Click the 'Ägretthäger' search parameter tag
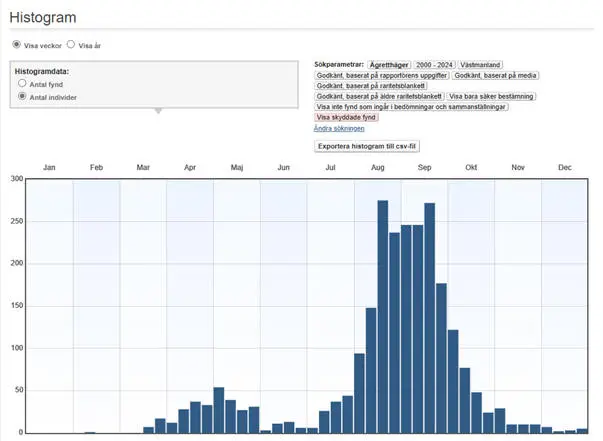Viewport: 603px width, 441px height. [x=390, y=64]
